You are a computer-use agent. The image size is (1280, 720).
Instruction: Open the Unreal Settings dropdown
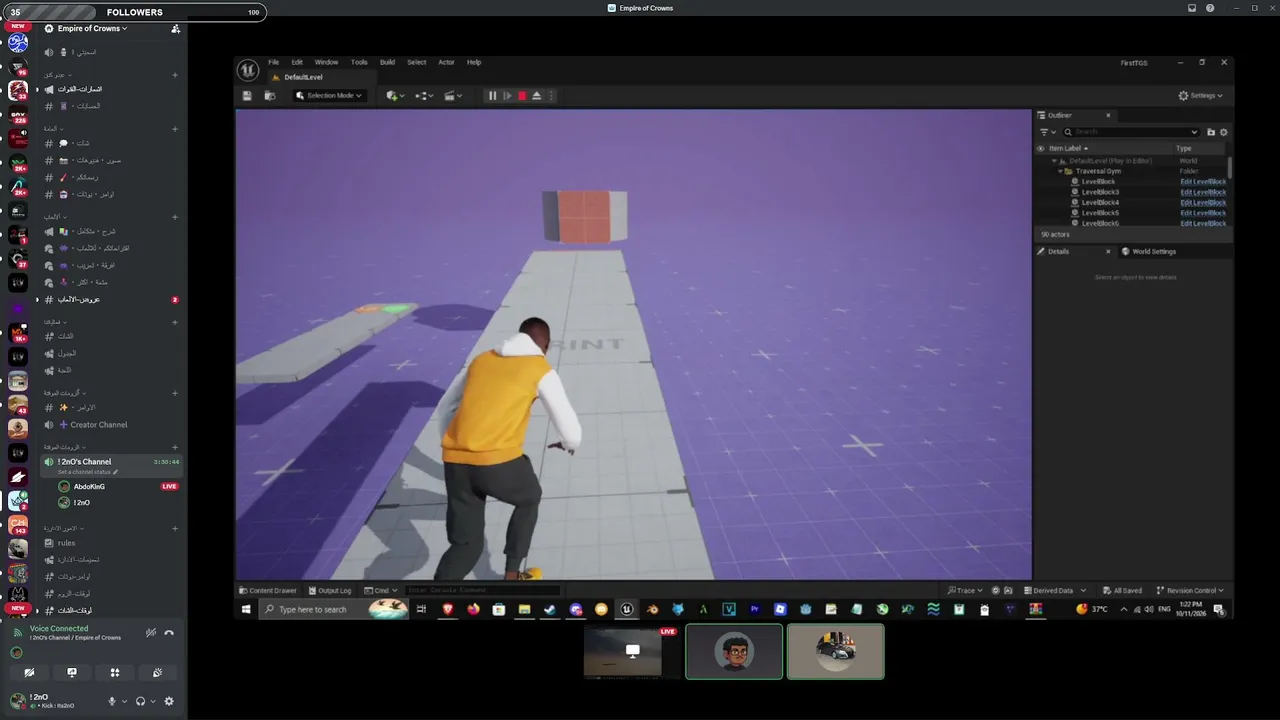[x=1200, y=96]
